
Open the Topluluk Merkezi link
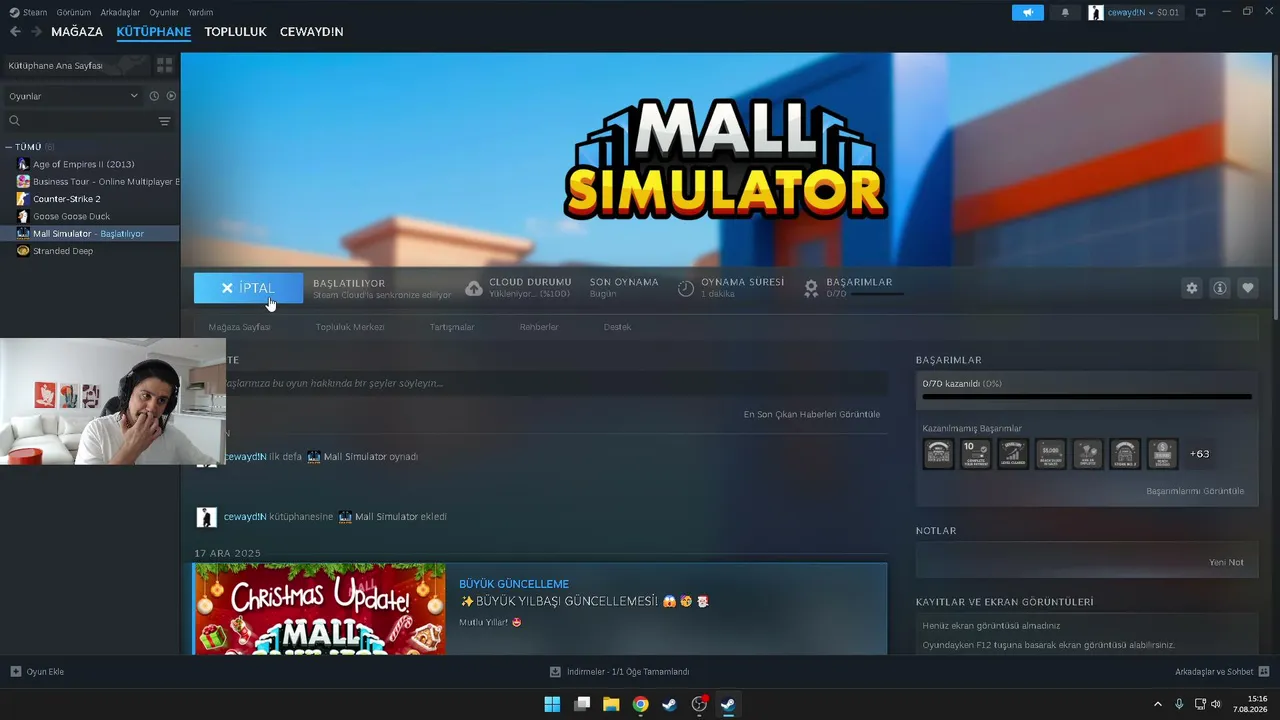pyautogui.click(x=350, y=327)
